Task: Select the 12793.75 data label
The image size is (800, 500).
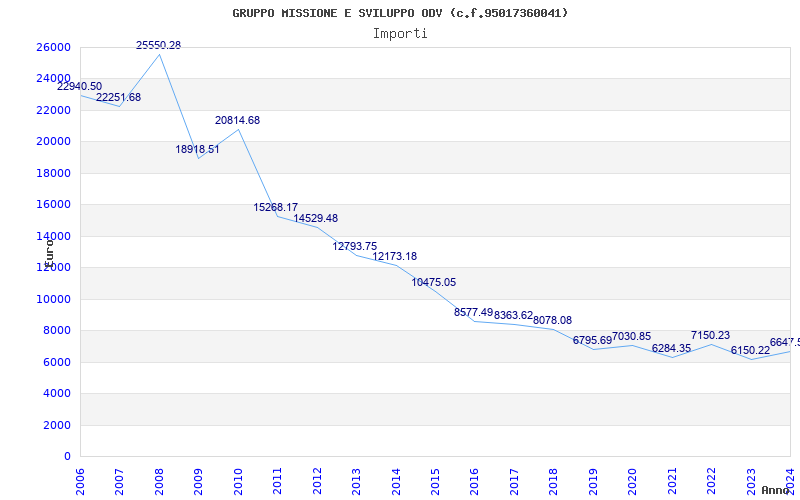Action: pos(355,246)
